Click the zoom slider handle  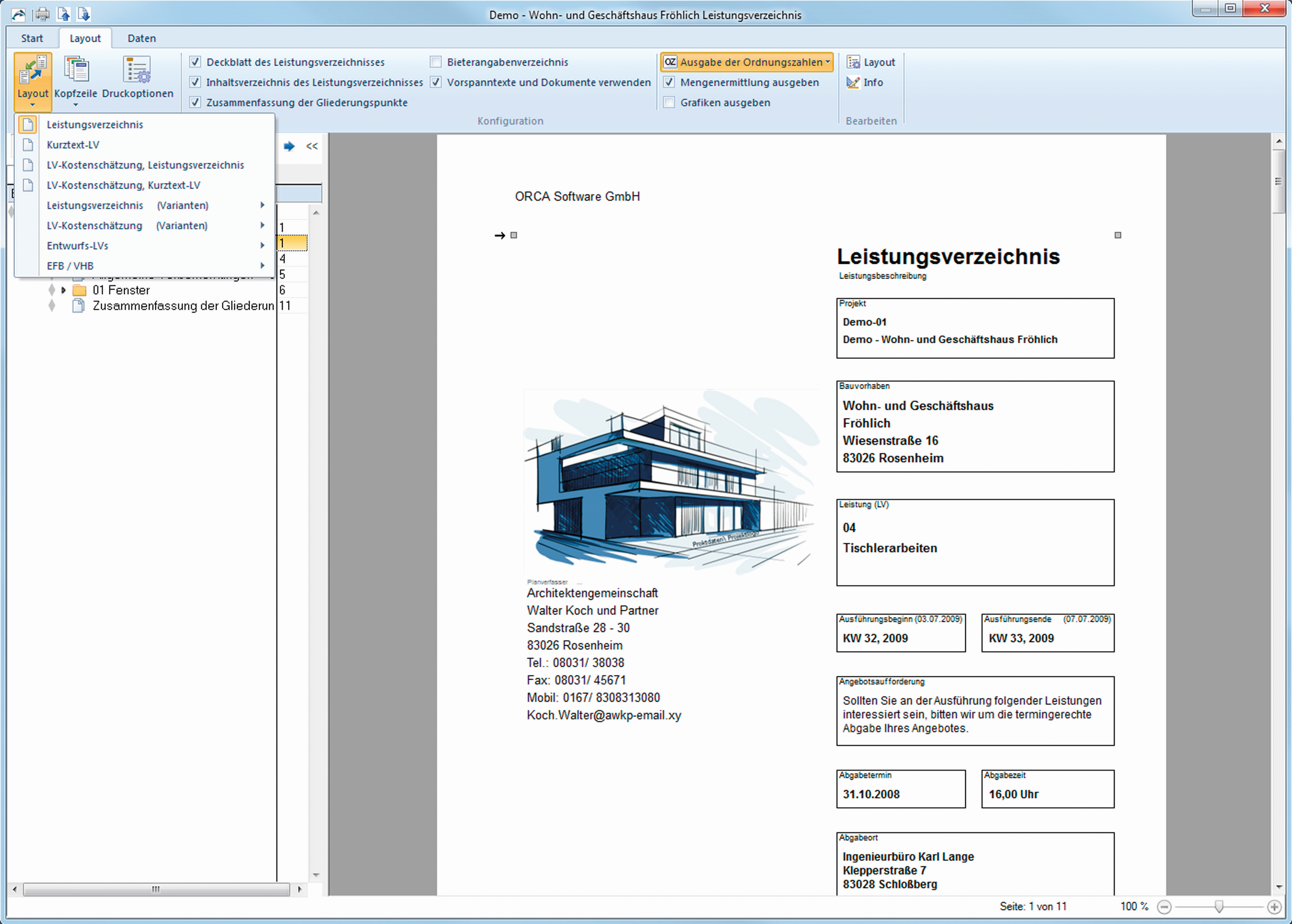[1219, 906]
